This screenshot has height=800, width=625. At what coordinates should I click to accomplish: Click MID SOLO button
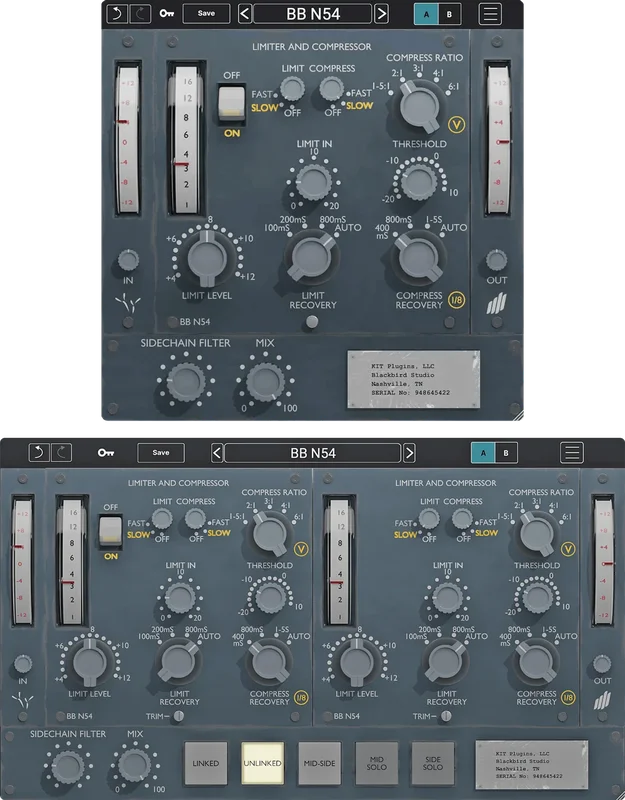tap(377, 763)
